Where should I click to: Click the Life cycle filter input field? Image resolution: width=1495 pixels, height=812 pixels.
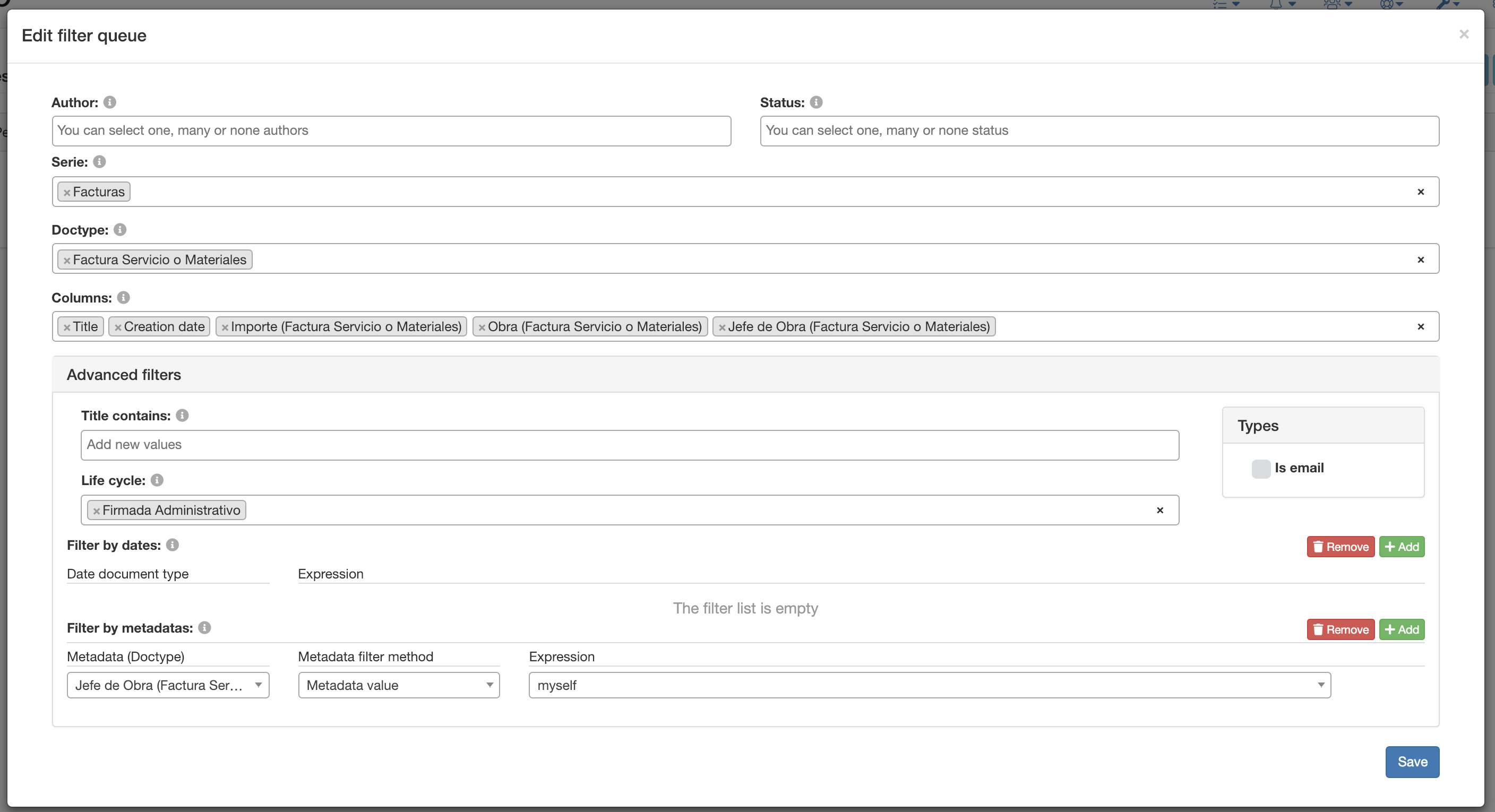(629, 510)
